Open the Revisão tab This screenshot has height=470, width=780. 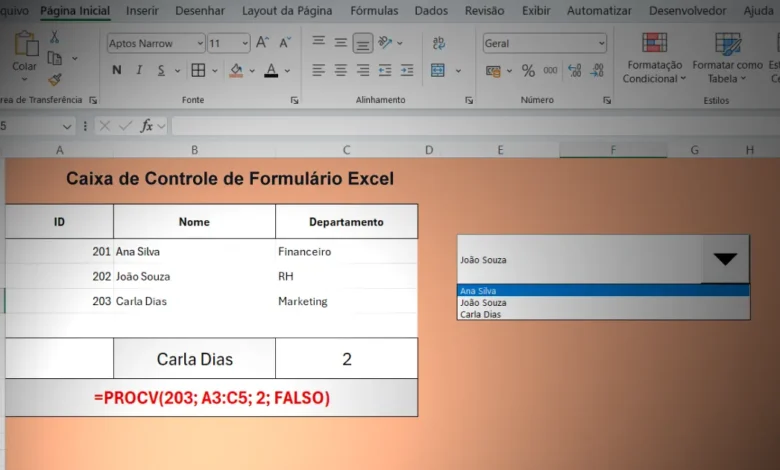click(x=485, y=10)
